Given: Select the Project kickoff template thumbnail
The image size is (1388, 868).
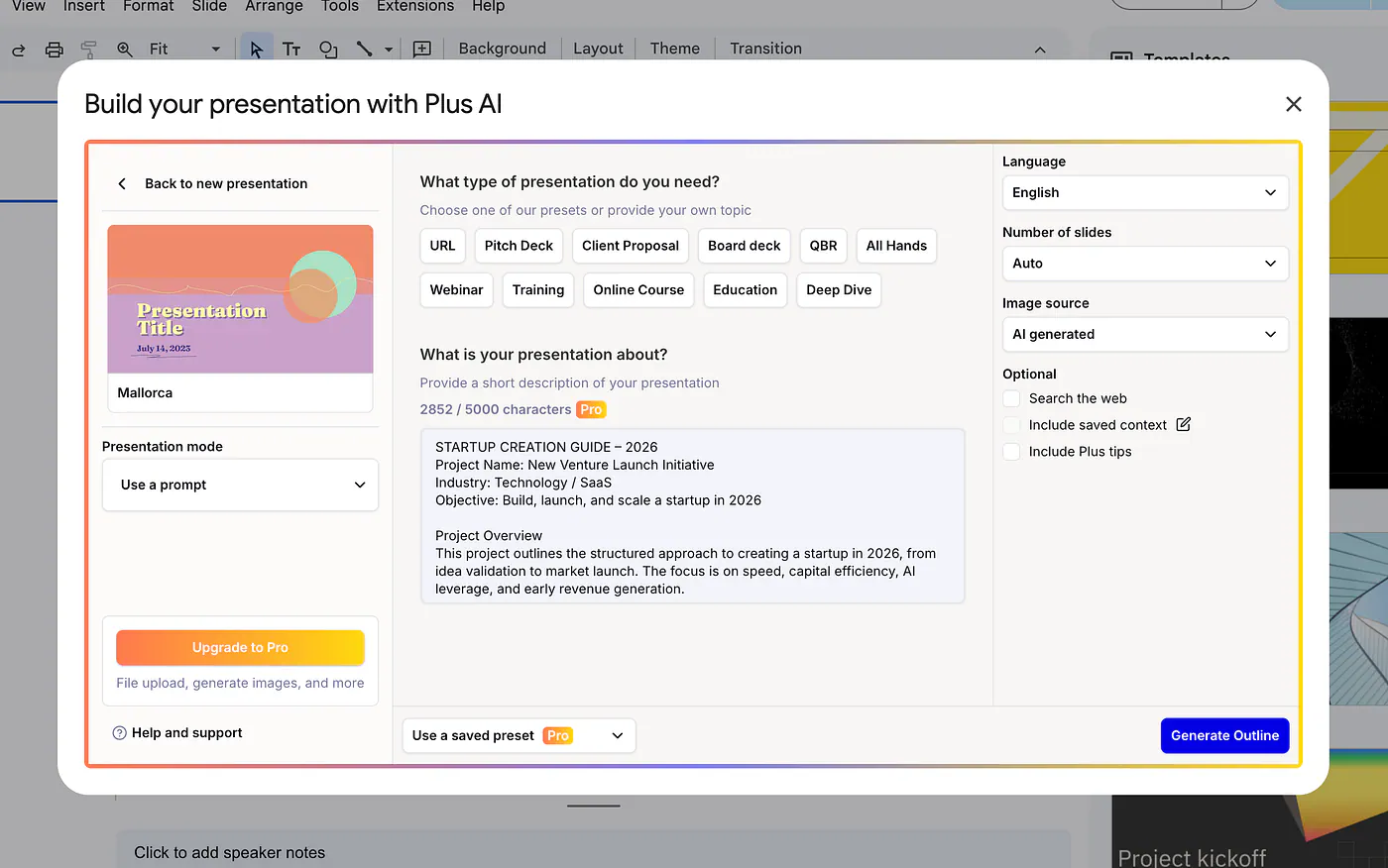Looking at the screenshot, I should (x=1249, y=832).
